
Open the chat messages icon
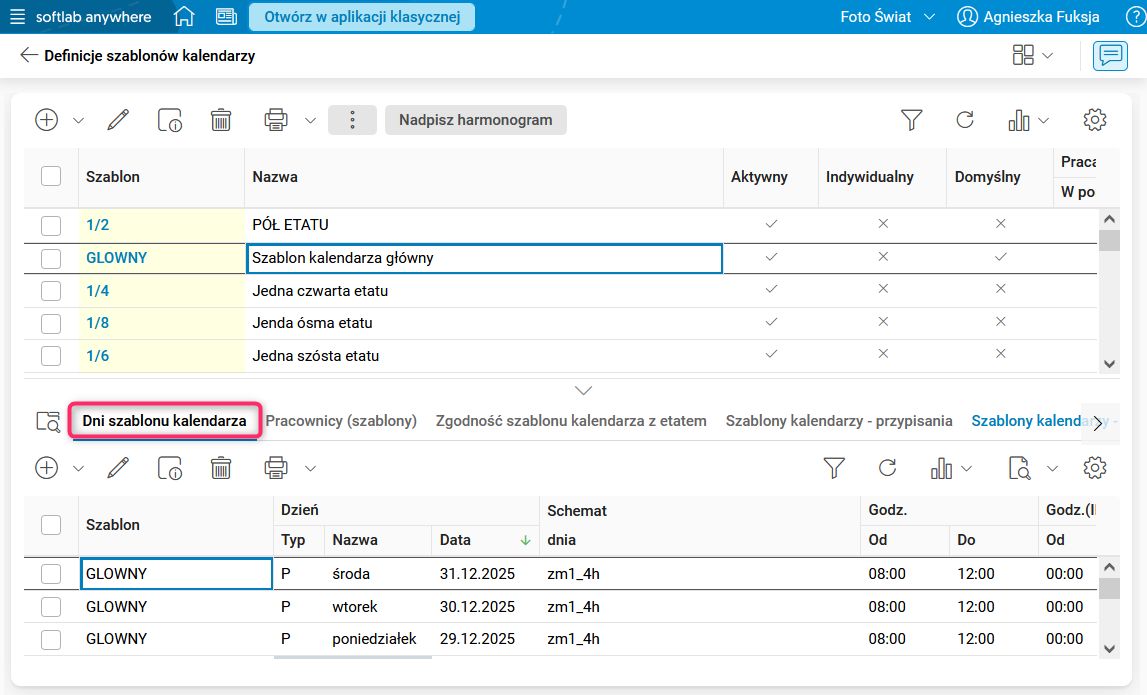coord(1110,56)
